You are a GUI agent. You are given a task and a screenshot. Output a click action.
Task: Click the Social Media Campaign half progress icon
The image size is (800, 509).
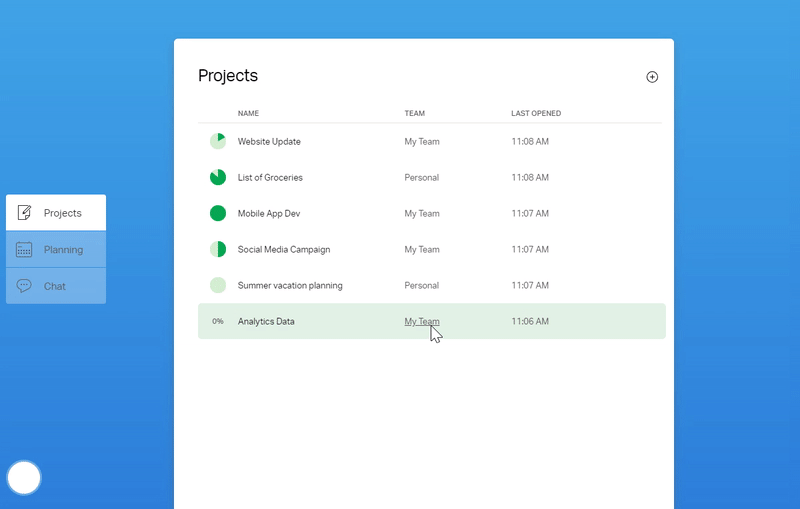[x=218, y=249]
